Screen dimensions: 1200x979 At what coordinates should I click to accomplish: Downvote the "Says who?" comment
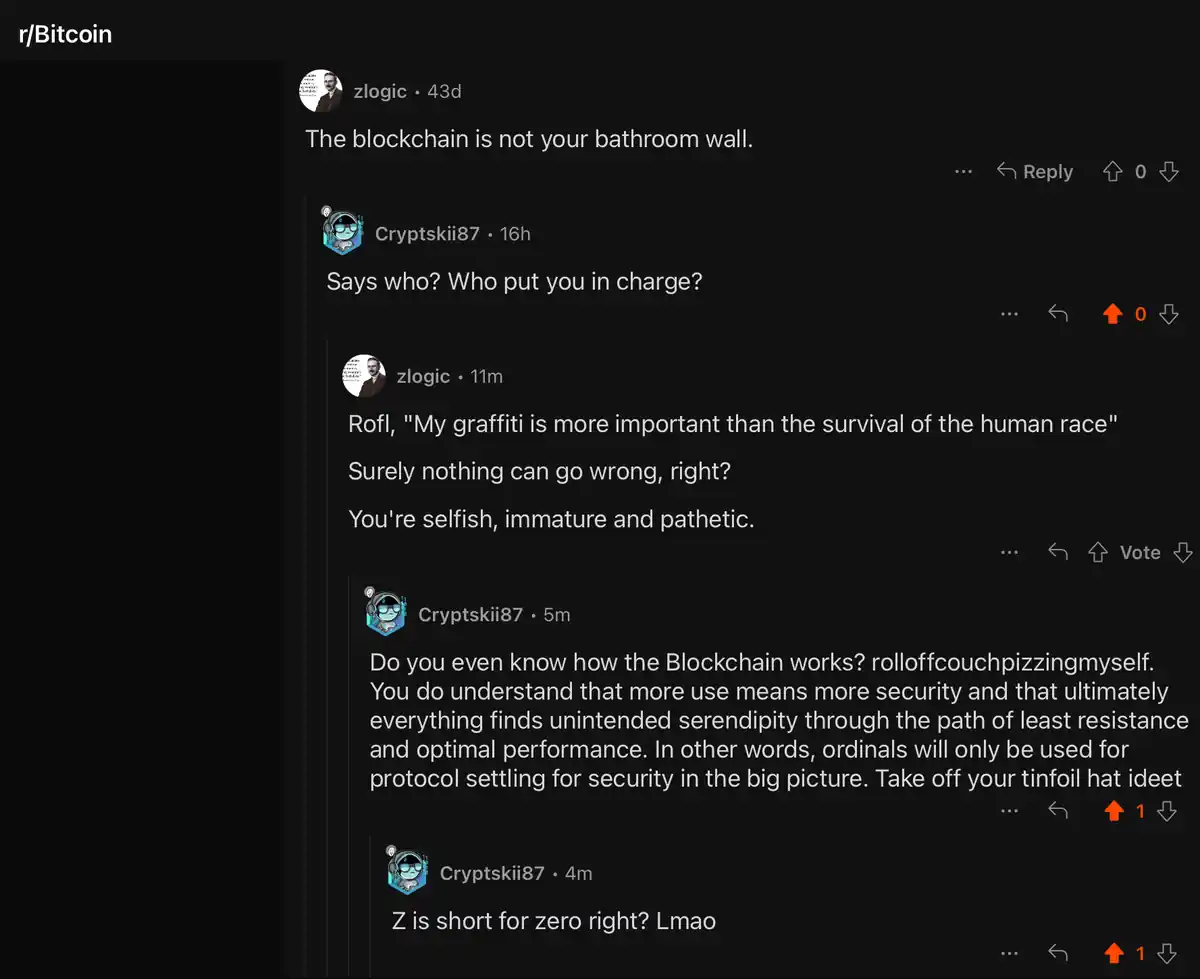(1168, 314)
